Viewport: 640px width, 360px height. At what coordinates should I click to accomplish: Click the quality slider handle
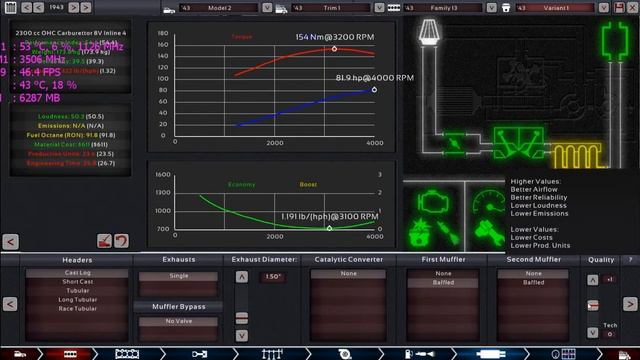coord(593,305)
